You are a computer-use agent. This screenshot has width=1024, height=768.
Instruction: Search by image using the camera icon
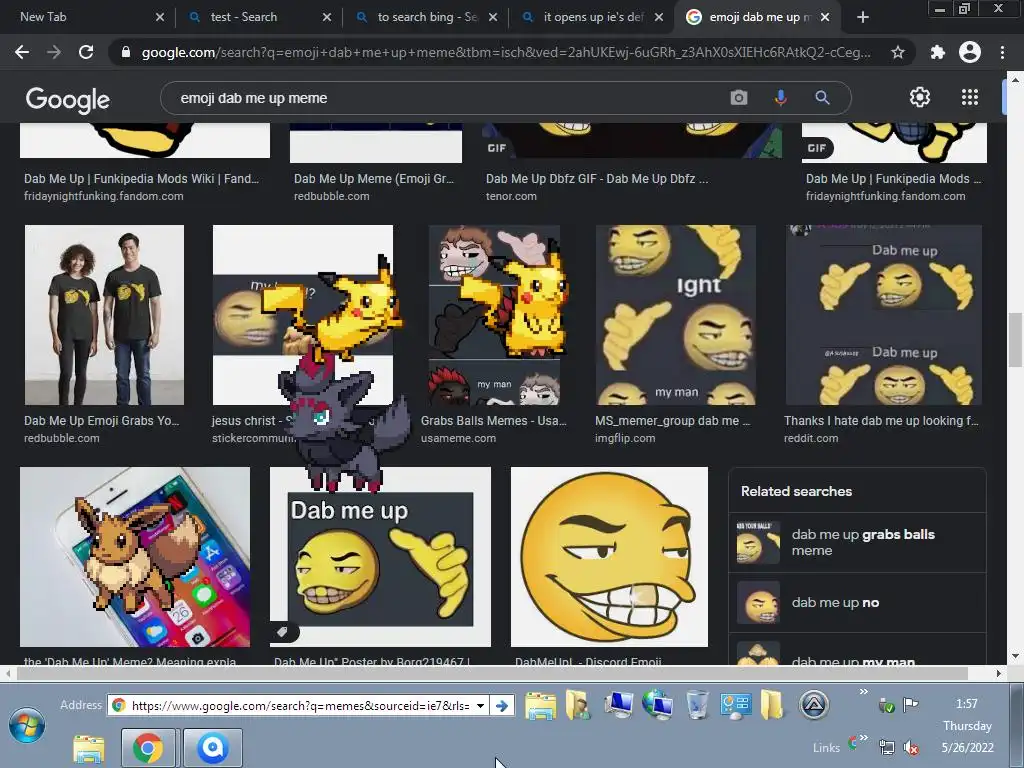click(x=739, y=98)
